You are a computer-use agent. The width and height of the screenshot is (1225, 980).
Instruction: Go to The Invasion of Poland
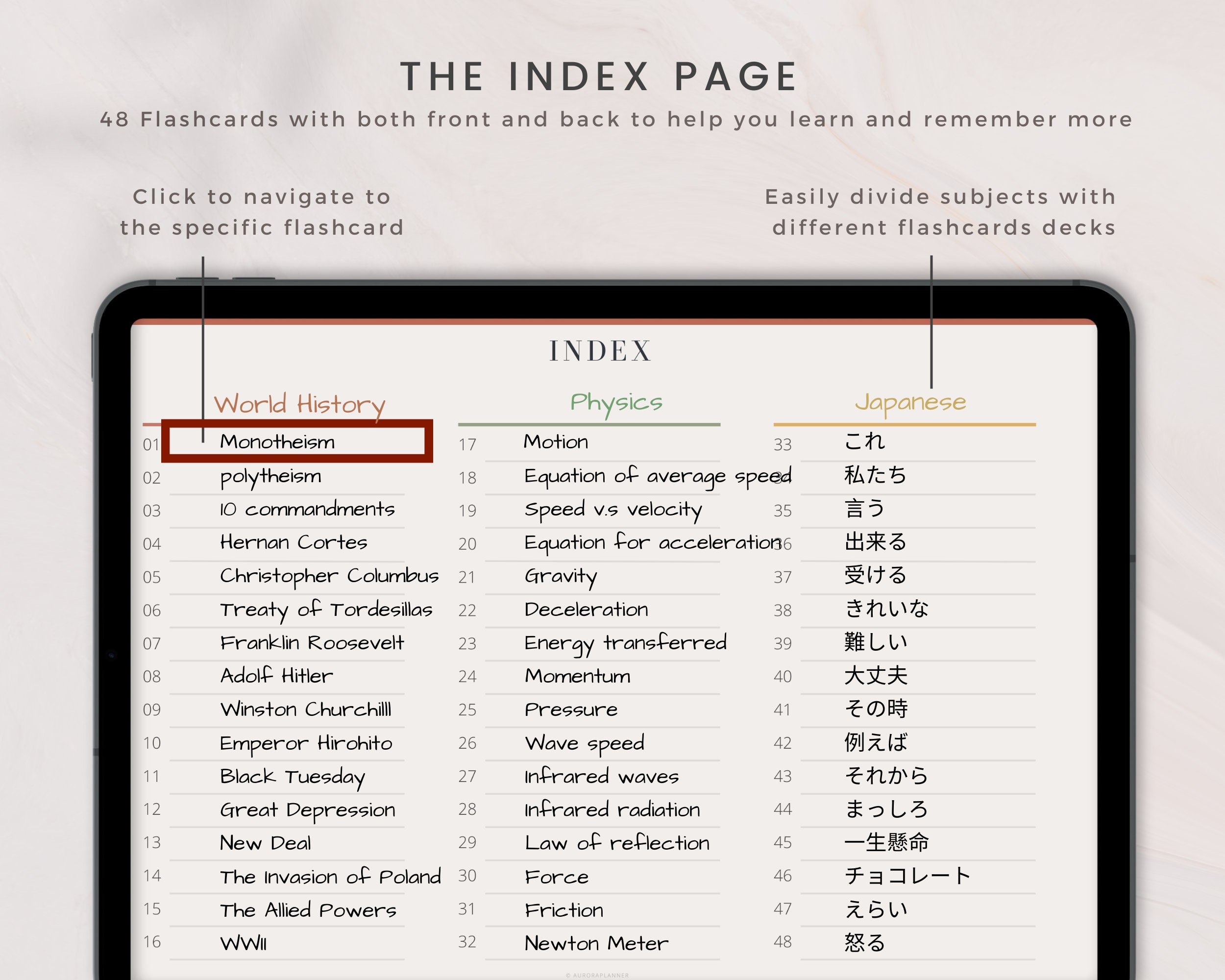click(330, 876)
